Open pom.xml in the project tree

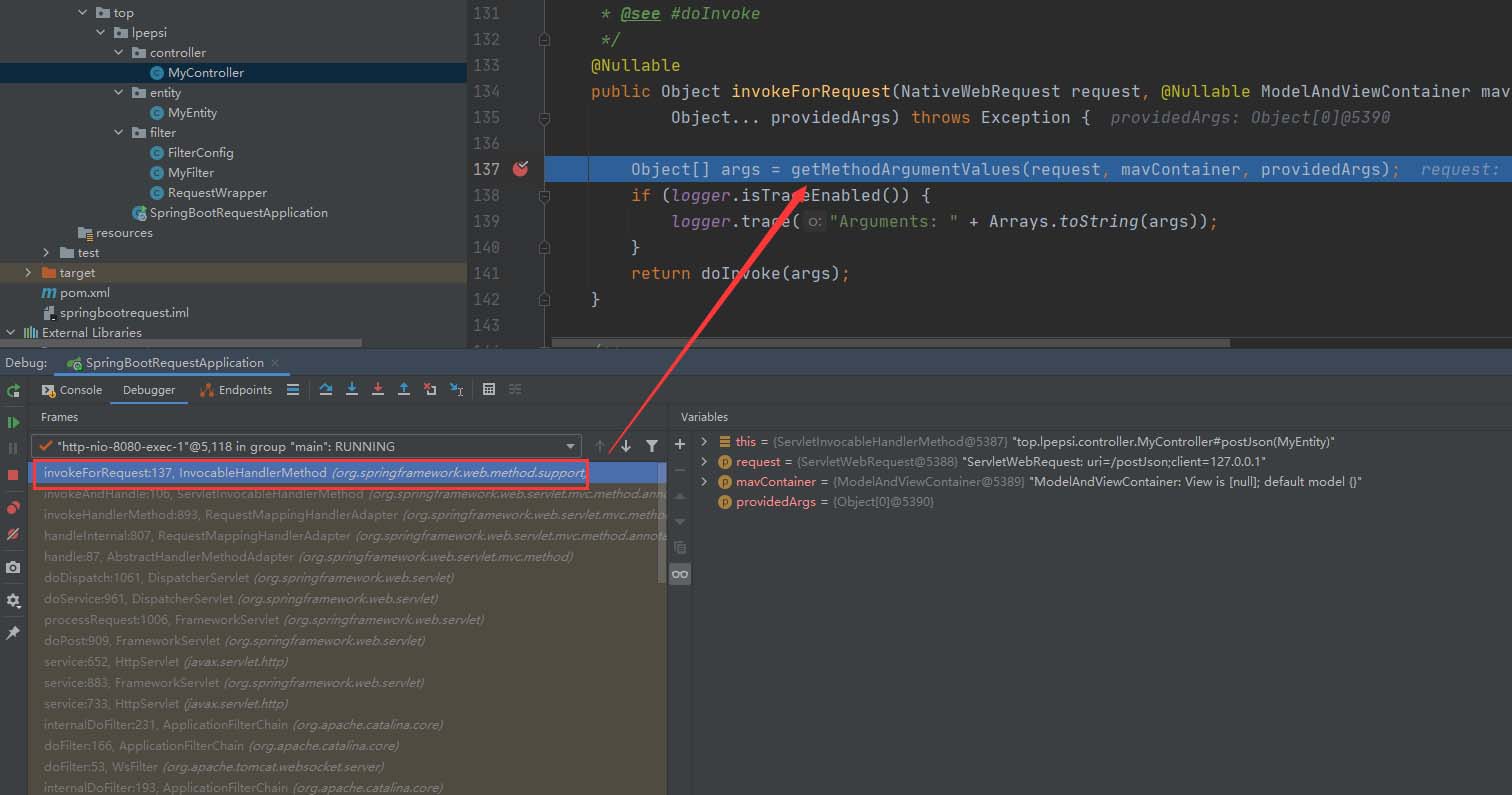[x=84, y=293]
